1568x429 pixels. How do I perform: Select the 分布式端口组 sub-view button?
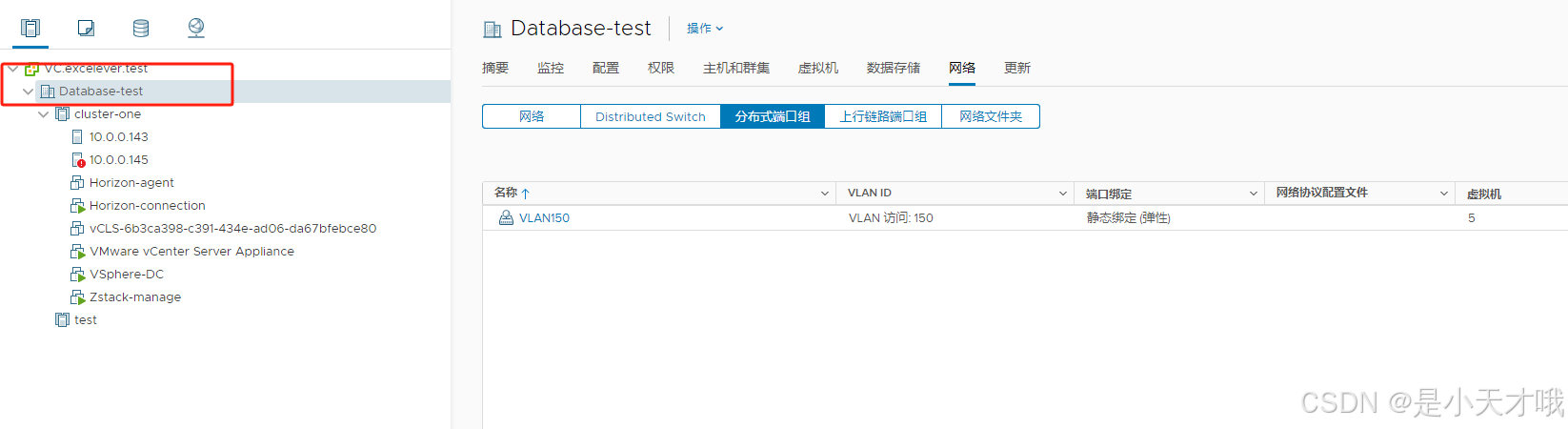click(773, 116)
